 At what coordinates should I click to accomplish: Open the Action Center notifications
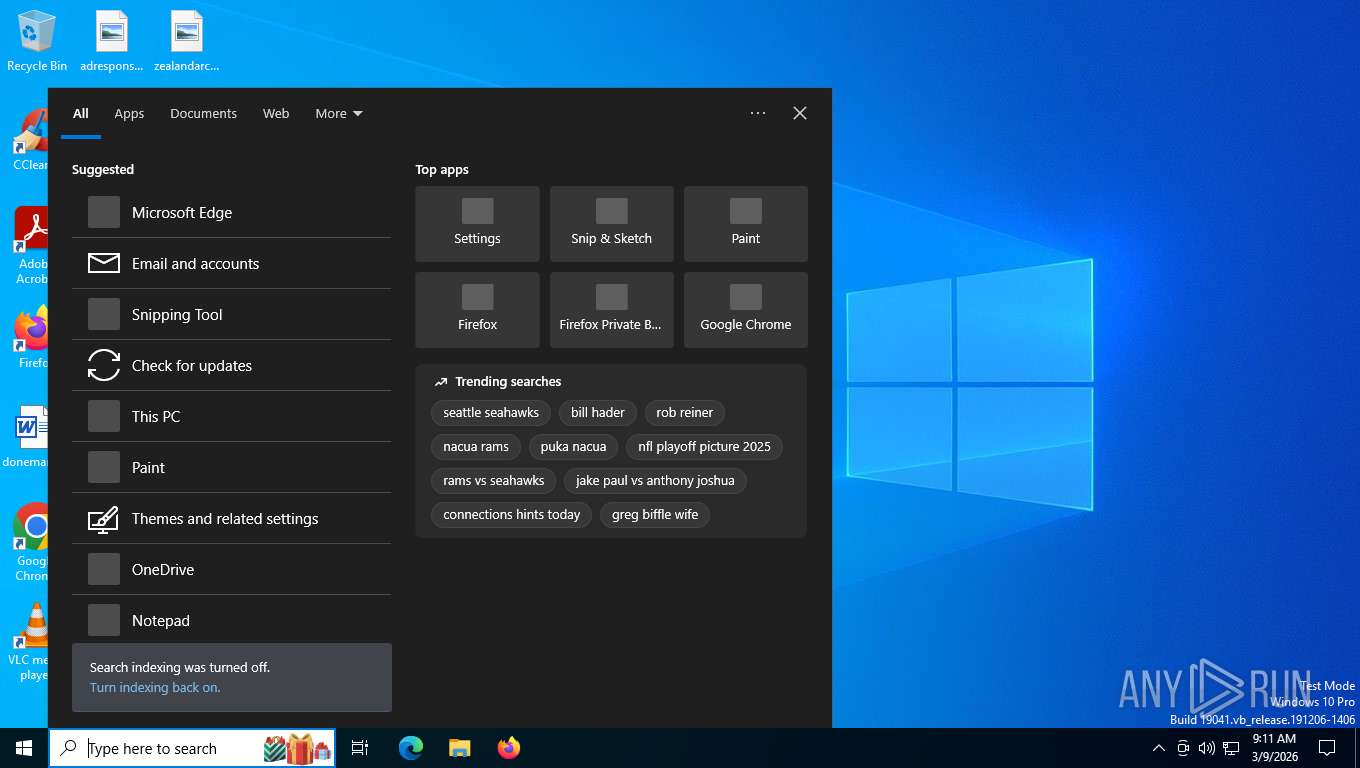tap(1327, 748)
